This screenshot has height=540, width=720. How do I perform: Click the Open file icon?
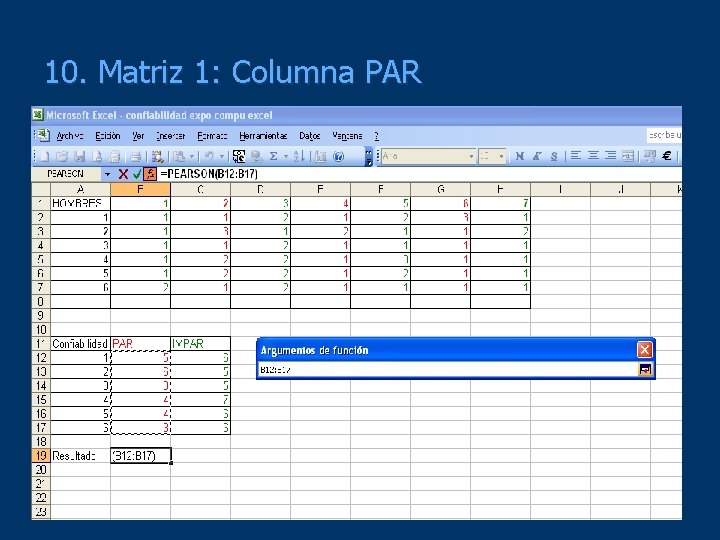[x=62, y=157]
